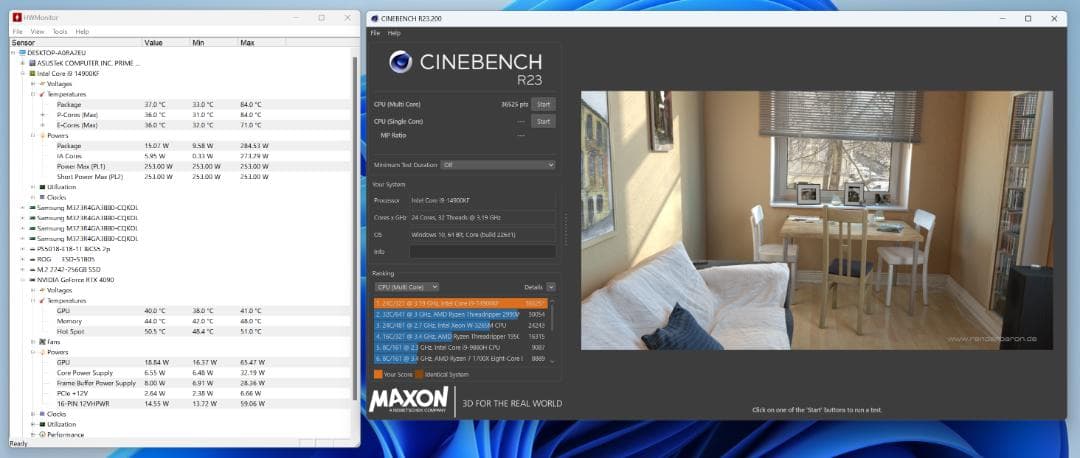Click the M.2 2242-256GB SSD drive icon
Viewport: 1080px width, 458px height.
(32, 270)
